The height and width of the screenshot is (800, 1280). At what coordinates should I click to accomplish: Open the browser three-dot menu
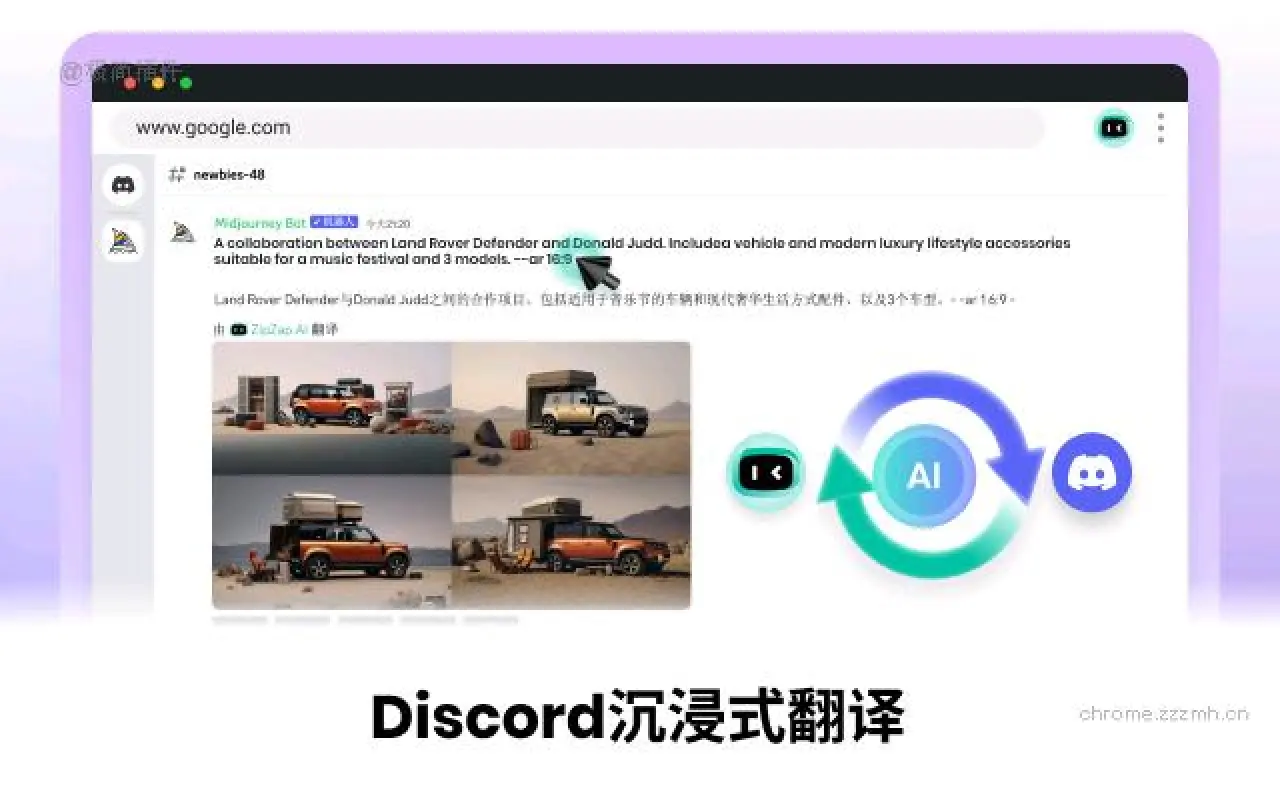click(1161, 128)
